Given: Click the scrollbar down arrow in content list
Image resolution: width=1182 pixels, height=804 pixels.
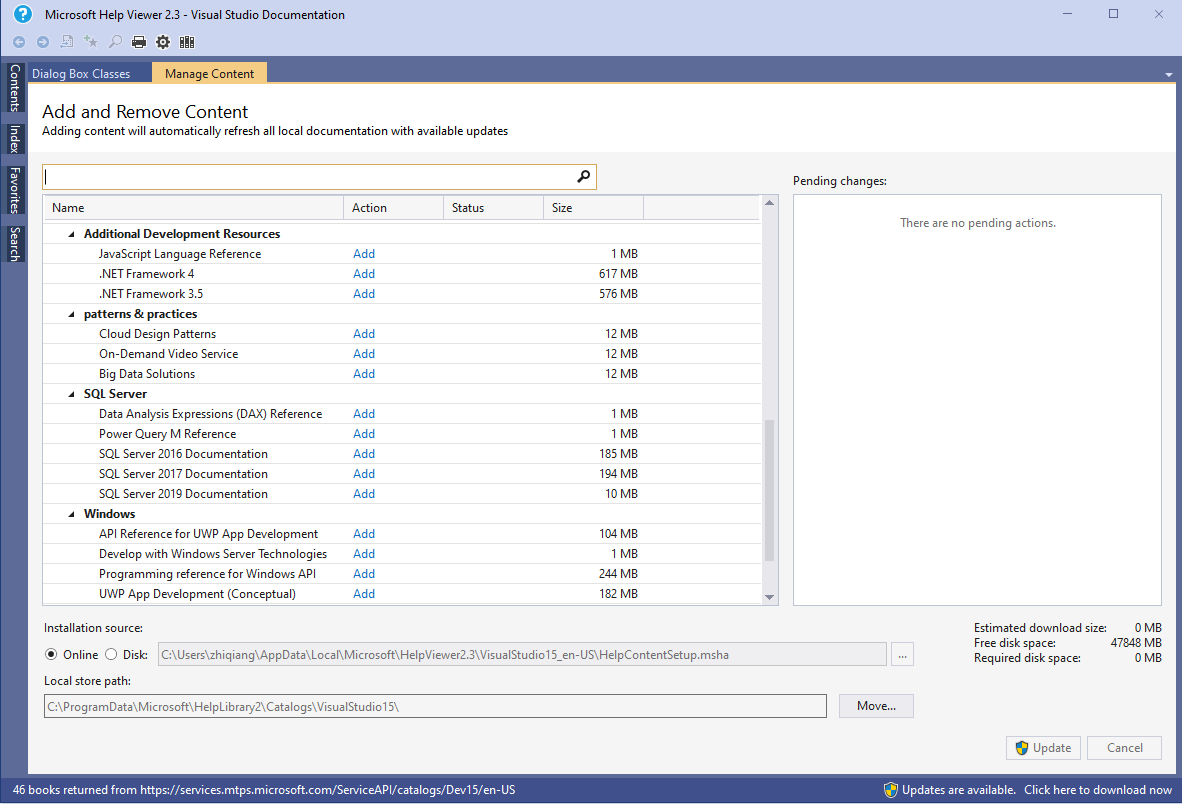Looking at the screenshot, I should tap(769, 597).
